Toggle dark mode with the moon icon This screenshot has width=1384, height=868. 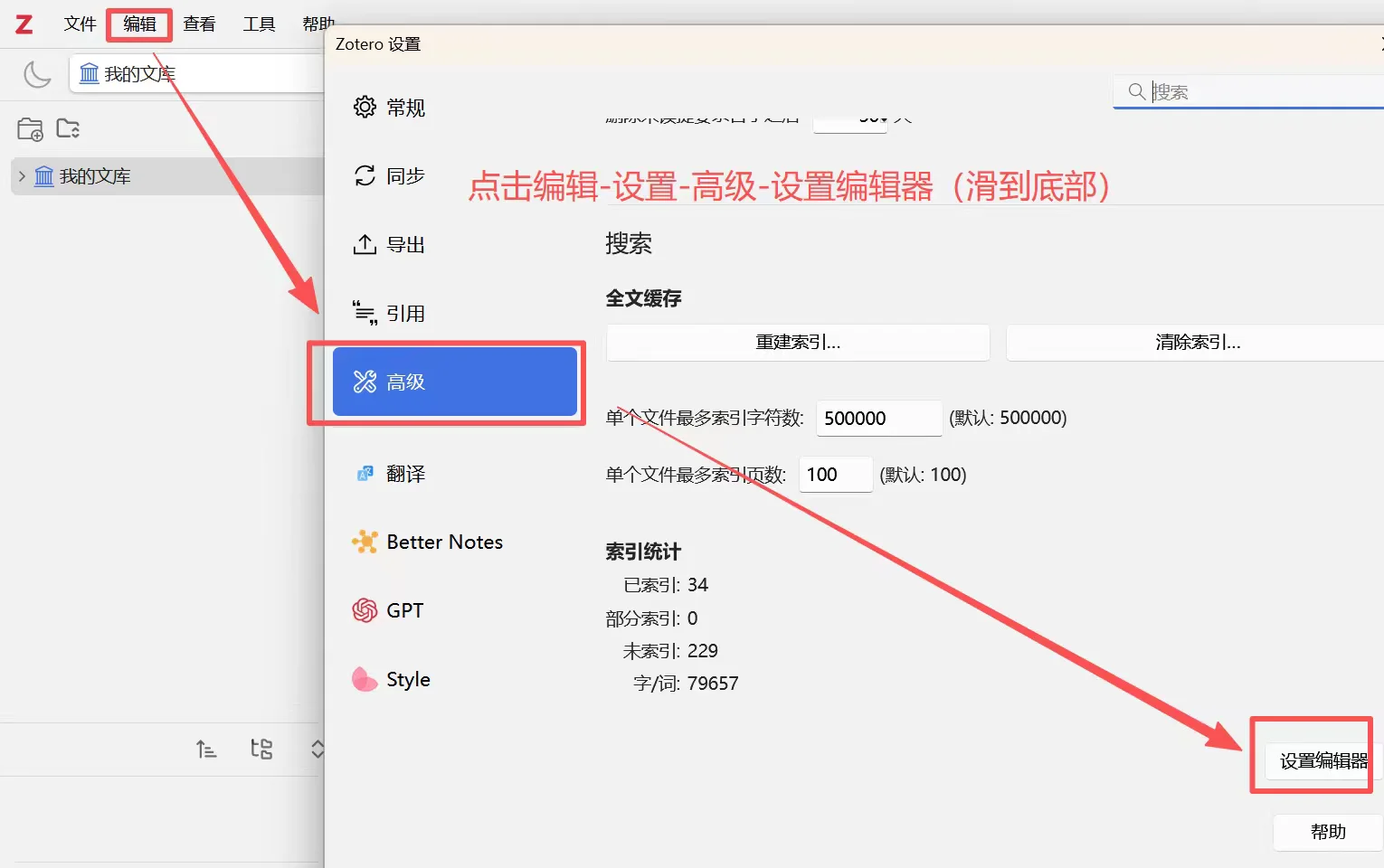[36, 74]
